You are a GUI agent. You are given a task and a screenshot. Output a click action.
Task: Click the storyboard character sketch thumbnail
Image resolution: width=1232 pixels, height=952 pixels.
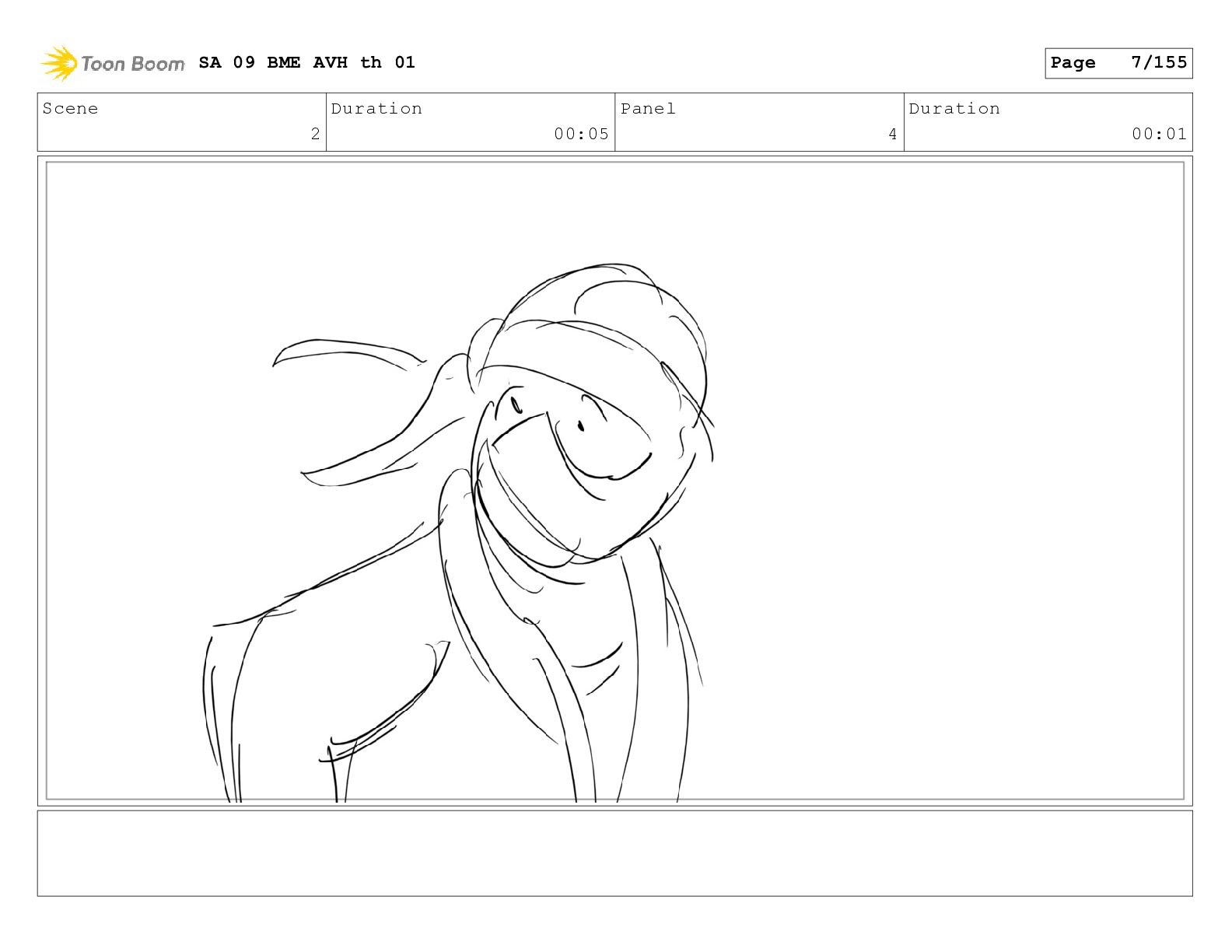pyautogui.click(x=614, y=481)
